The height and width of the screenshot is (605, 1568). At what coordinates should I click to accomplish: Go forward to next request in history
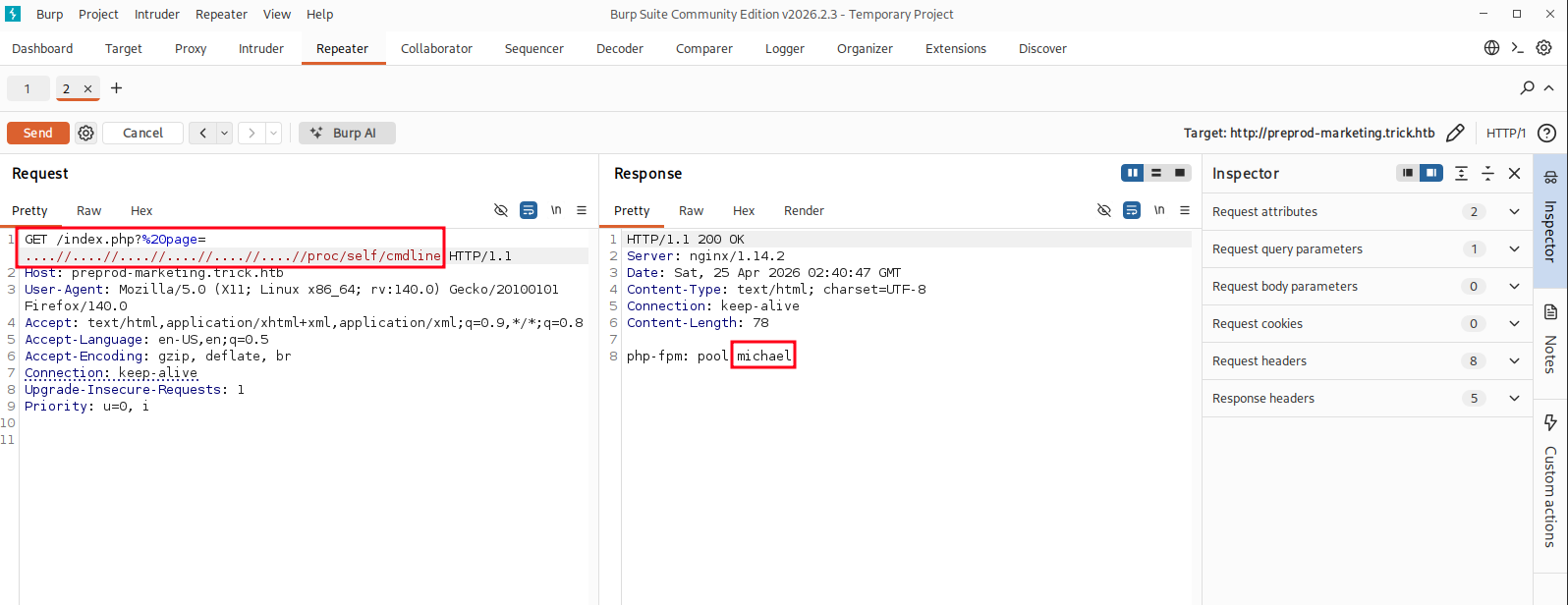252,133
